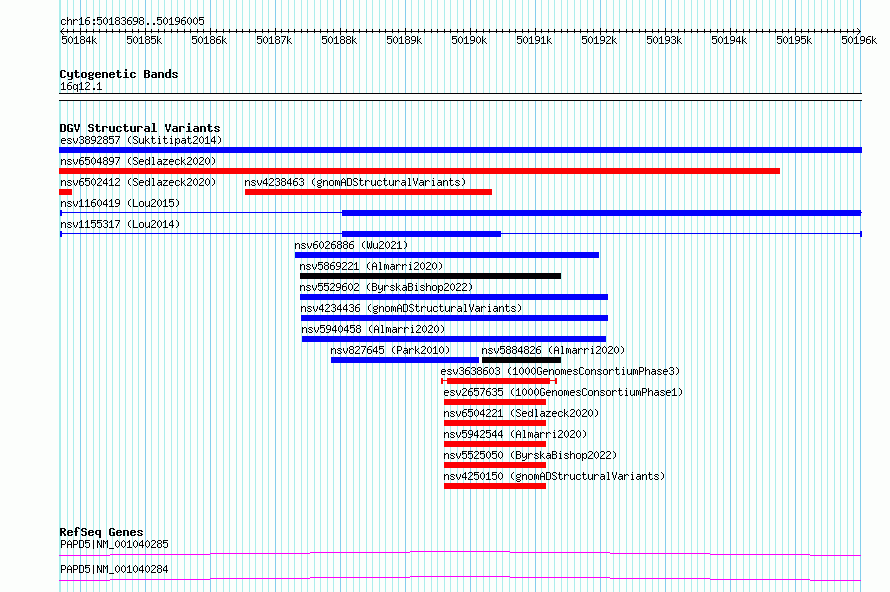Screen dimensions: 890x592
Task: Click the 50188k ruler tick label
Action: 339,40
